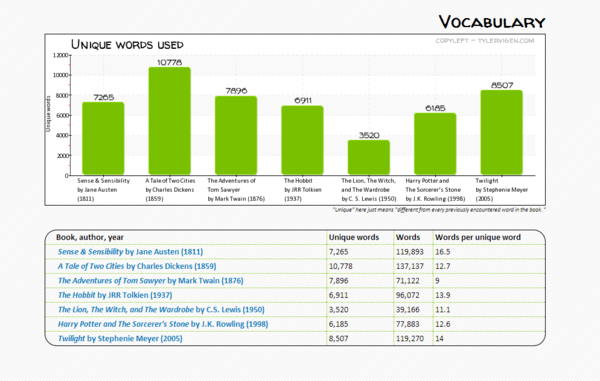The width and height of the screenshot is (600, 381).
Task: Click the 12000 y-axis tick label
Action: tap(60, 55)
